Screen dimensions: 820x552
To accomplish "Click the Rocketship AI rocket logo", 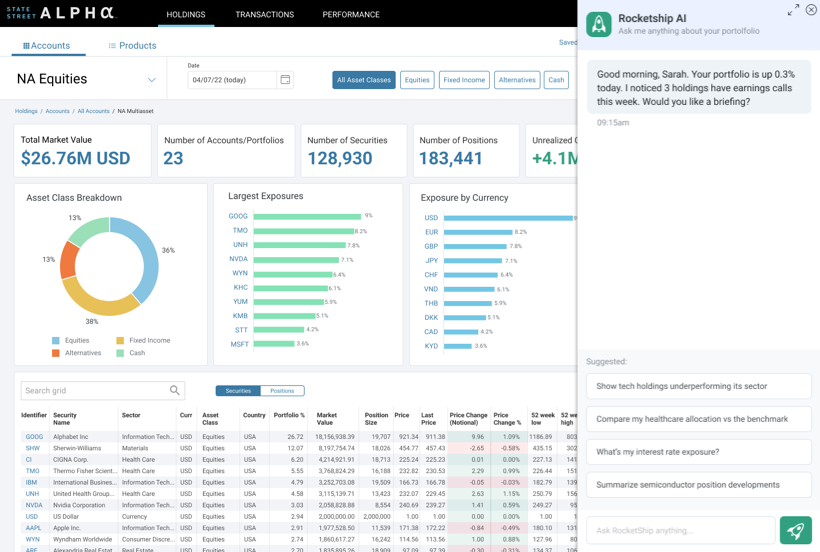I will click(x=599, y=25).
